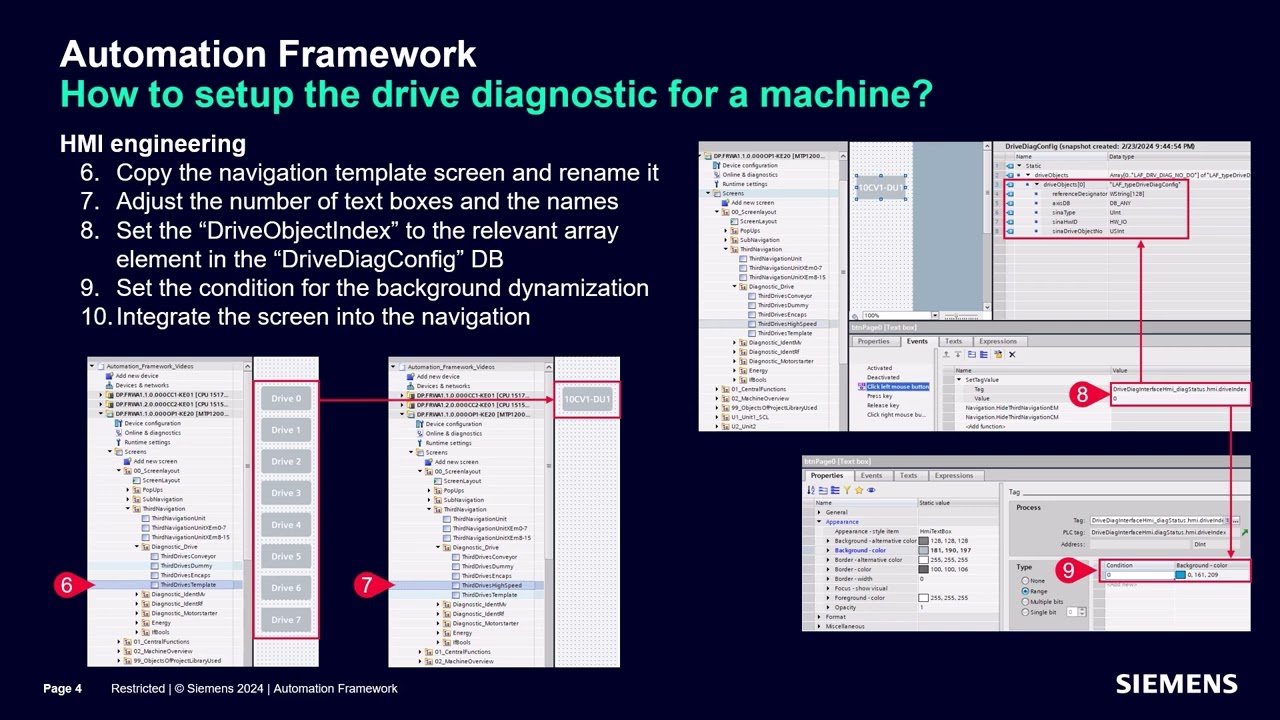This screenshot has width=1280, height=720.
Task: Collapse the Appearance property group
Action: click(x=819, y=521)
